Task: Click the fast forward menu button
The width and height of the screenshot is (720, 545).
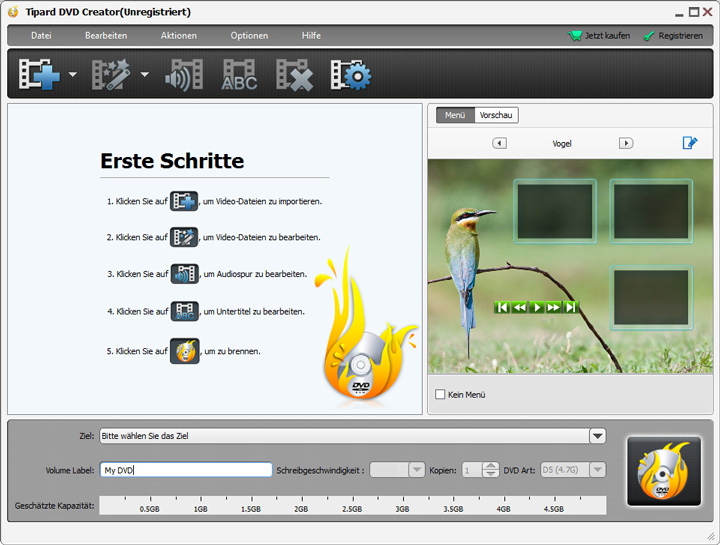Action: pos(553,307)
